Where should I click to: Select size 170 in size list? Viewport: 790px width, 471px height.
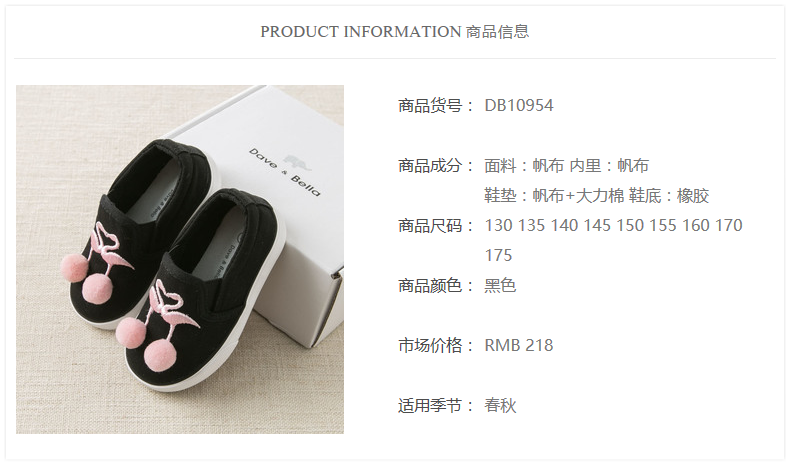point(729,225)
